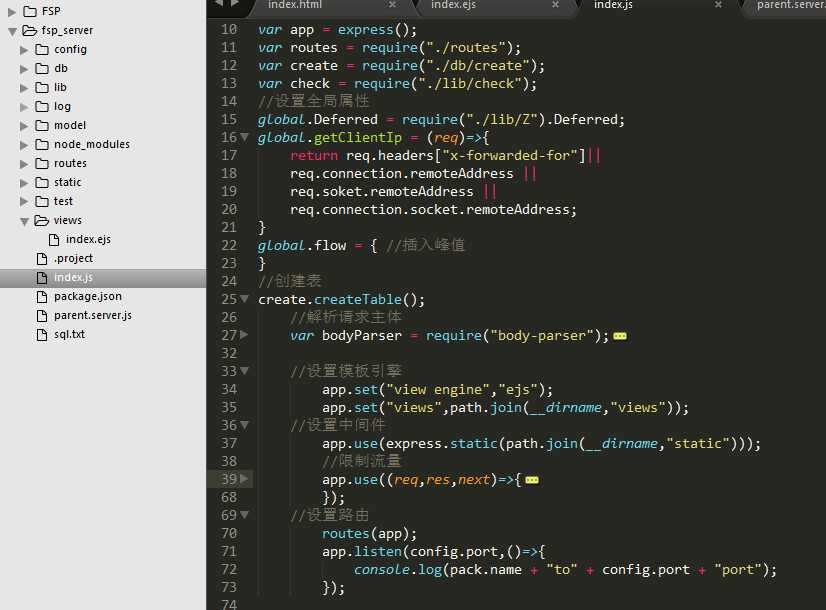Image resolution: width=826 pixels, height=610 pixels.
Task: Click the lib folder icon
Action: 42,87
